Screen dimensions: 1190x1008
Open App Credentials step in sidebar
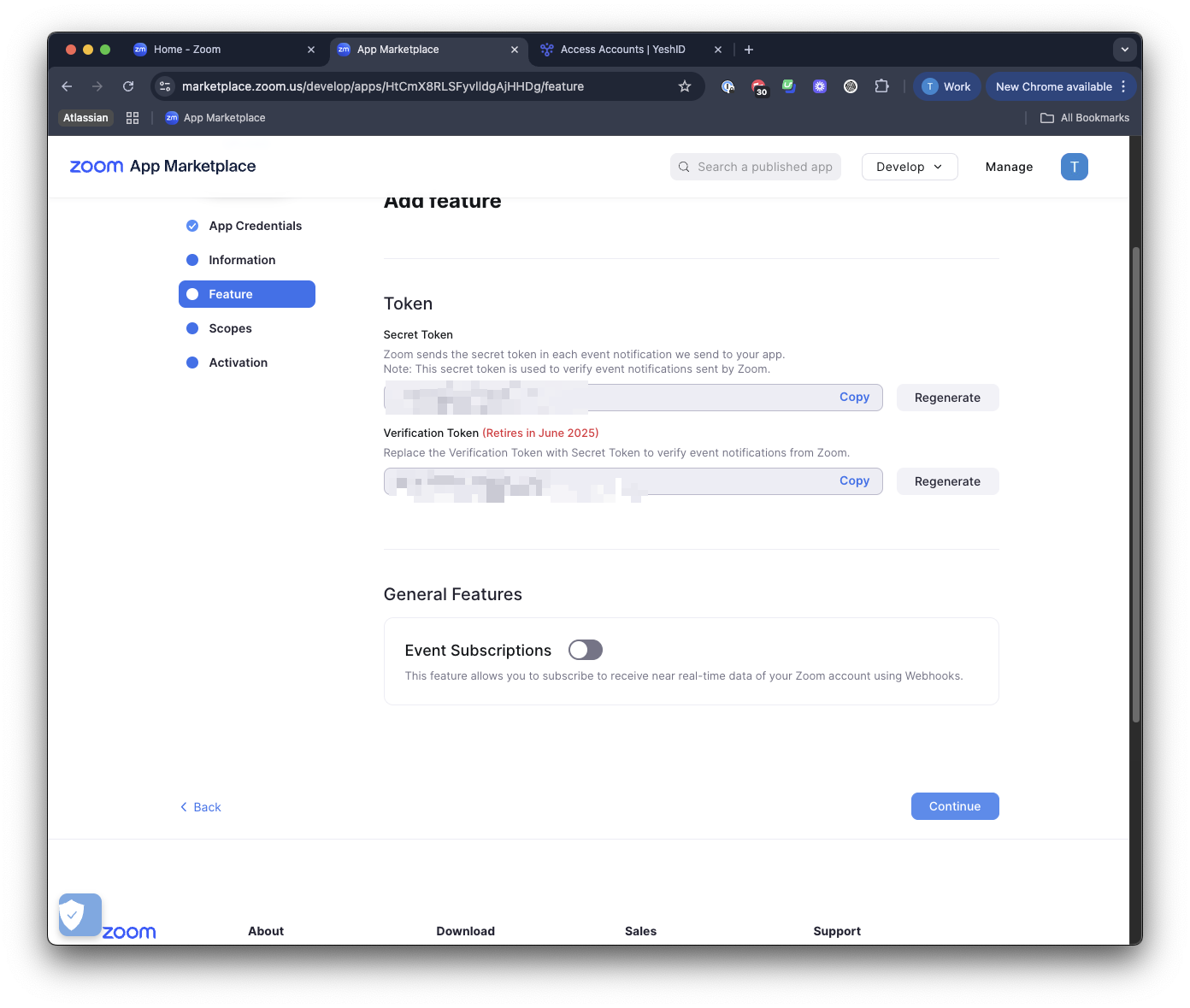[255, 226]
